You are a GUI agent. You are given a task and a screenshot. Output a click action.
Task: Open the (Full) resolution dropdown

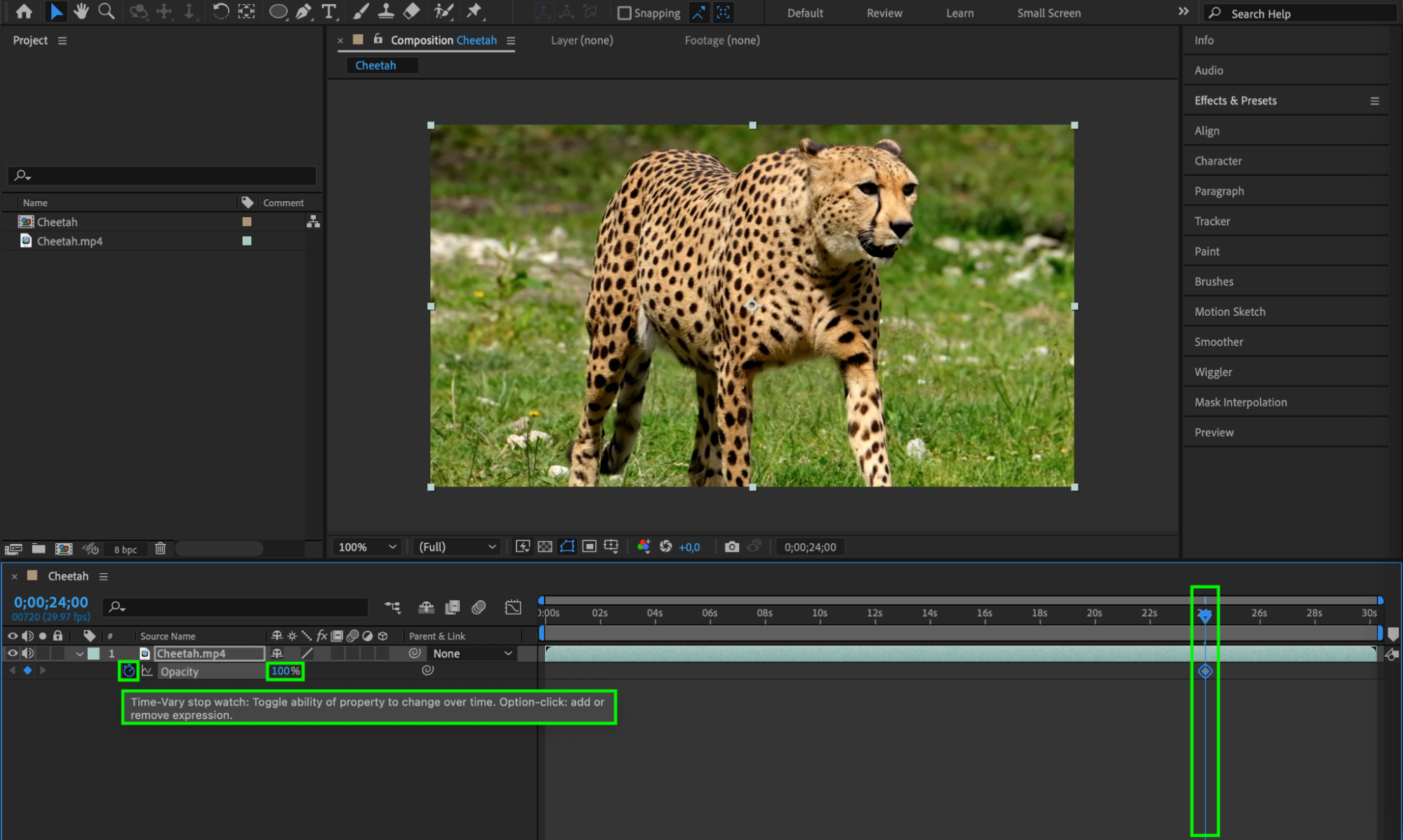457,547
